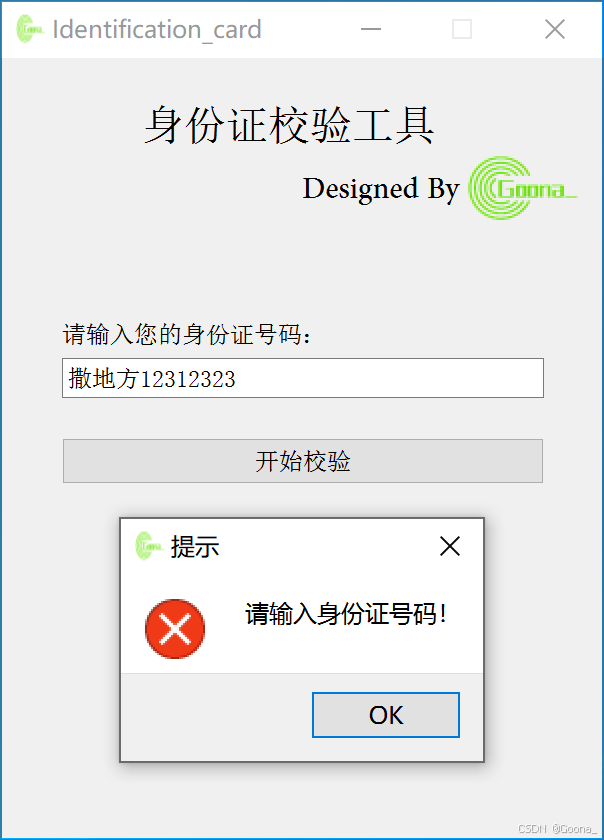Click the 请输入您的身份证号码 label
The image size is (604, 840).
tap(187, 334)
